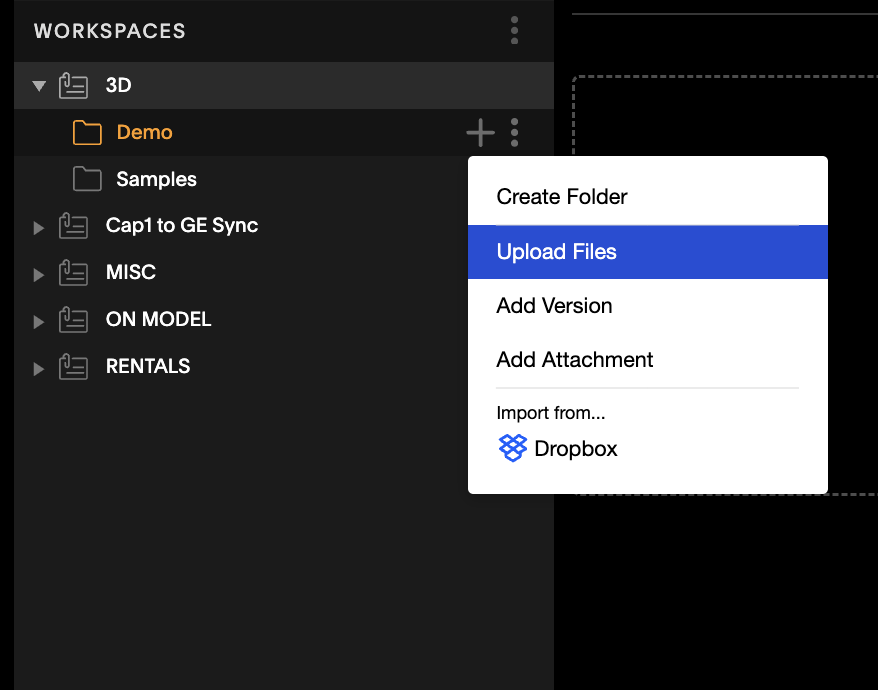Screen dimensions: 878x690
Task: Expand the MISC workspace arrow
Action: [x=38, y=274]
